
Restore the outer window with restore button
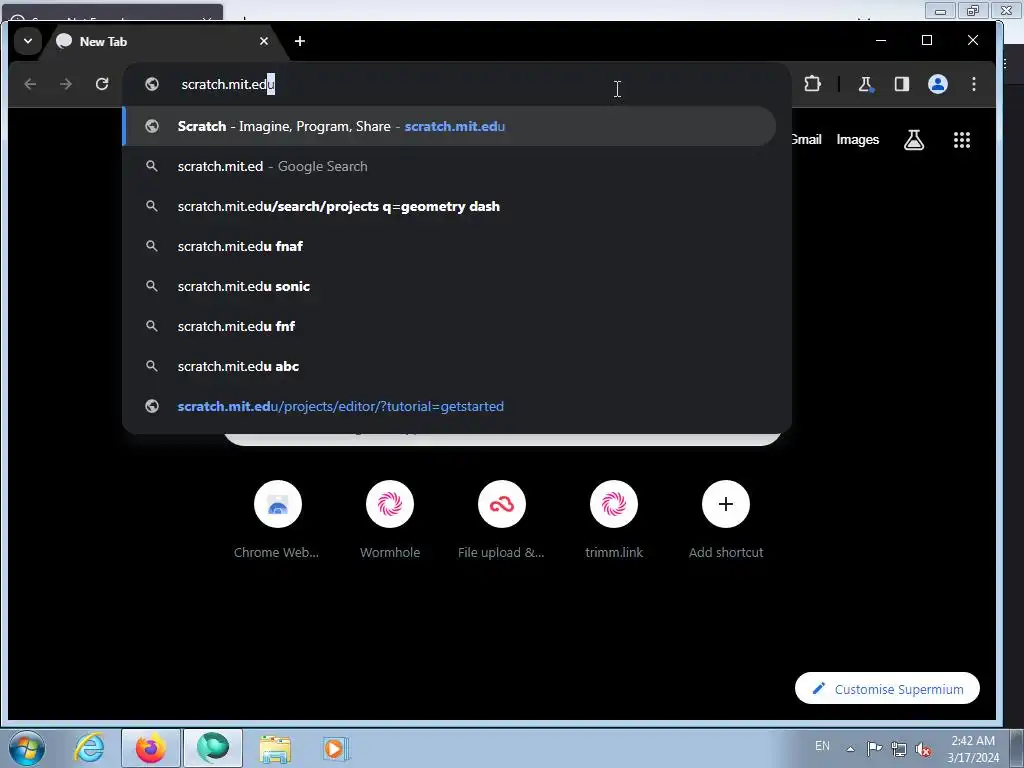pos(973,10)
